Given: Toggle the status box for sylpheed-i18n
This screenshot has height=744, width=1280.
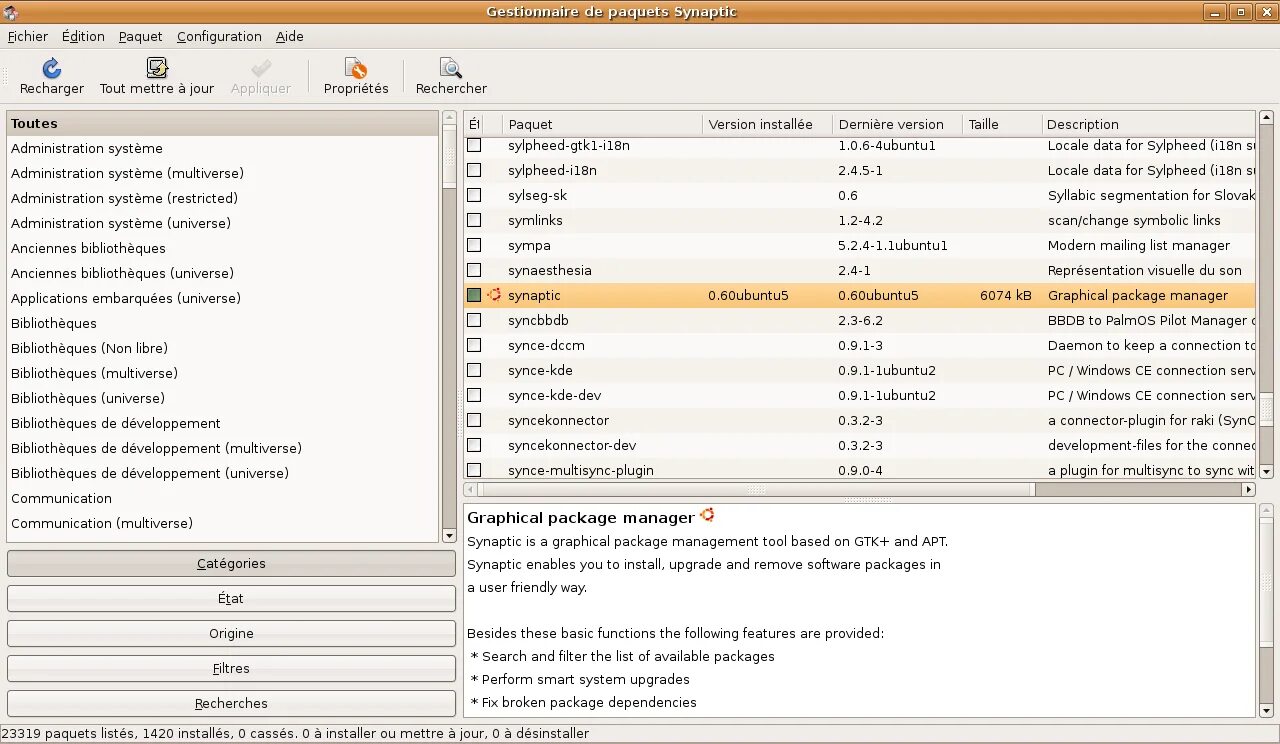Looking at the screenshot, I should tap(474, 170).
